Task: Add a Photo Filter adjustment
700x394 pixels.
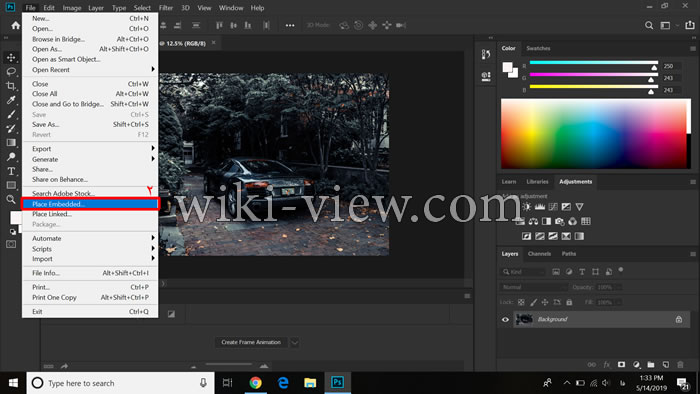Action: [x=559, y=221]
